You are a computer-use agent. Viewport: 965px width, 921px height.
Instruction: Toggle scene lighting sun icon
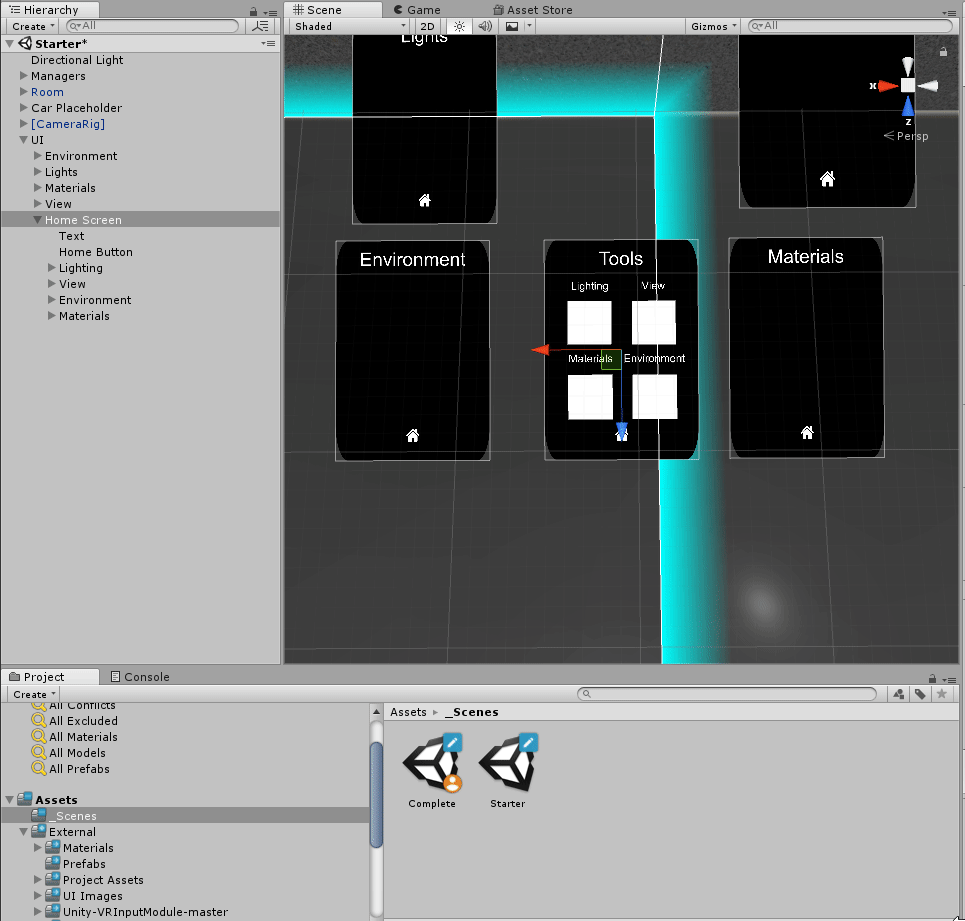(x=459, y=26)
